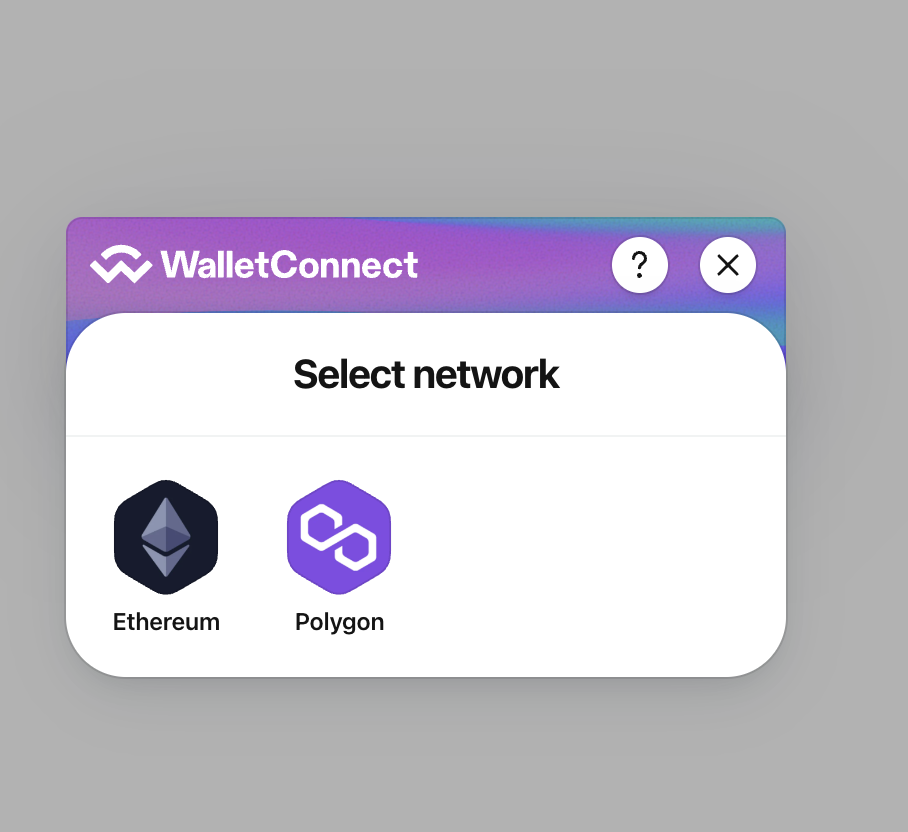Screen dimensions: 908x832
Task: Click the WalletConnect wave logo icon
Action: (121, 264)
